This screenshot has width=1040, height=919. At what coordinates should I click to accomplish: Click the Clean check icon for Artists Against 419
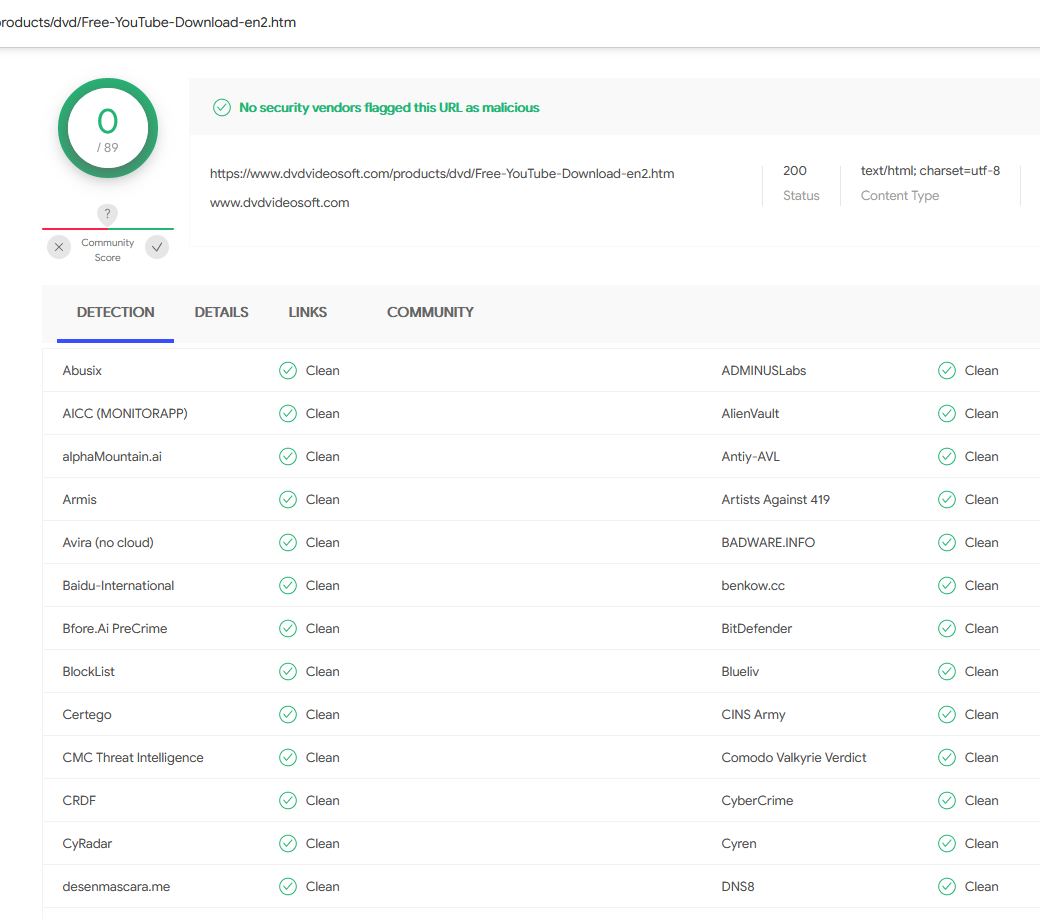click(947, 499)
